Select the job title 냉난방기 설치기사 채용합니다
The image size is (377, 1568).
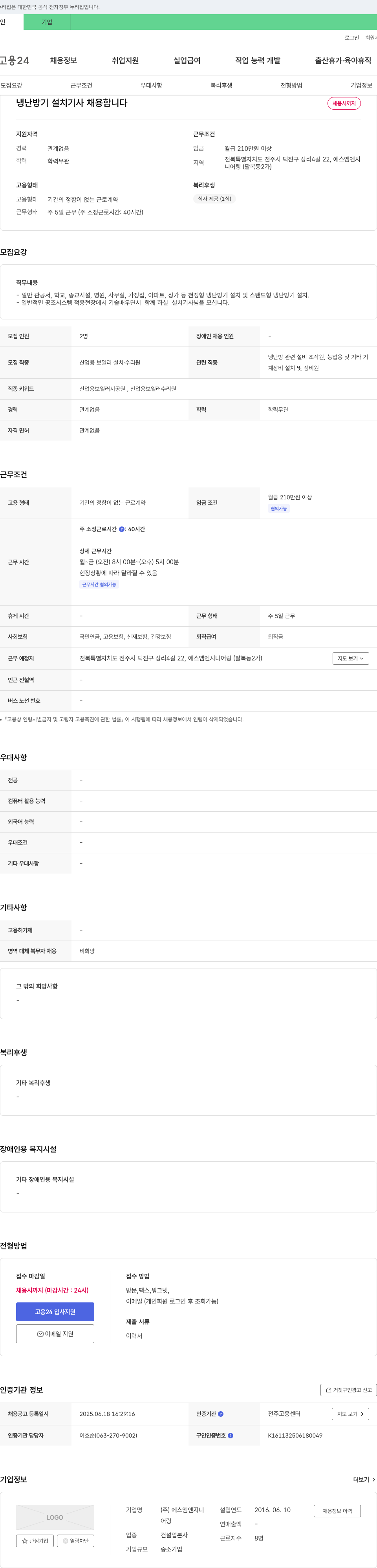72,103
